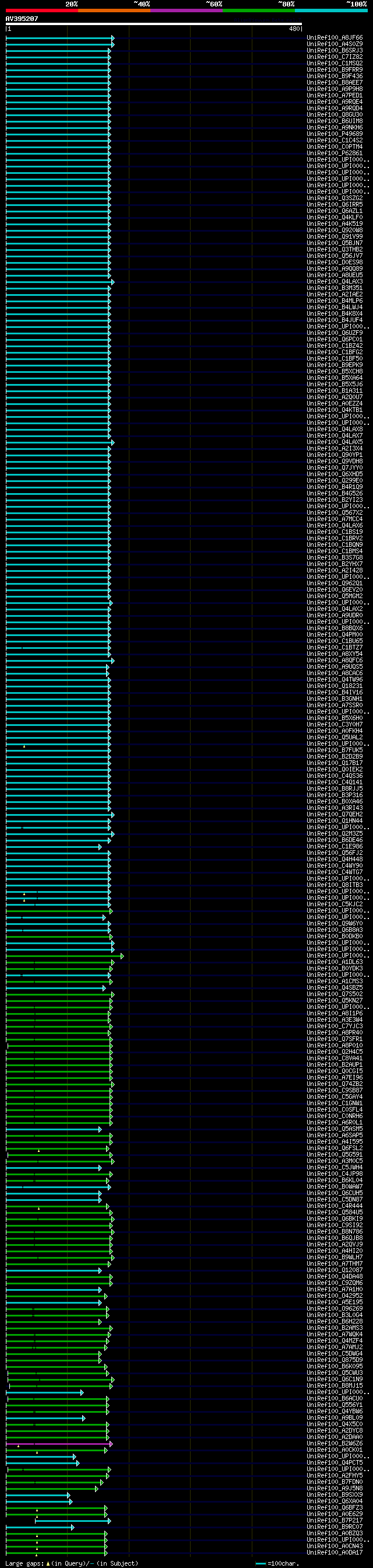This screenshot has height=1568, width=373.
Task: Select the UniRef100_A8XY54 subject label
Action: coord(335,654)
